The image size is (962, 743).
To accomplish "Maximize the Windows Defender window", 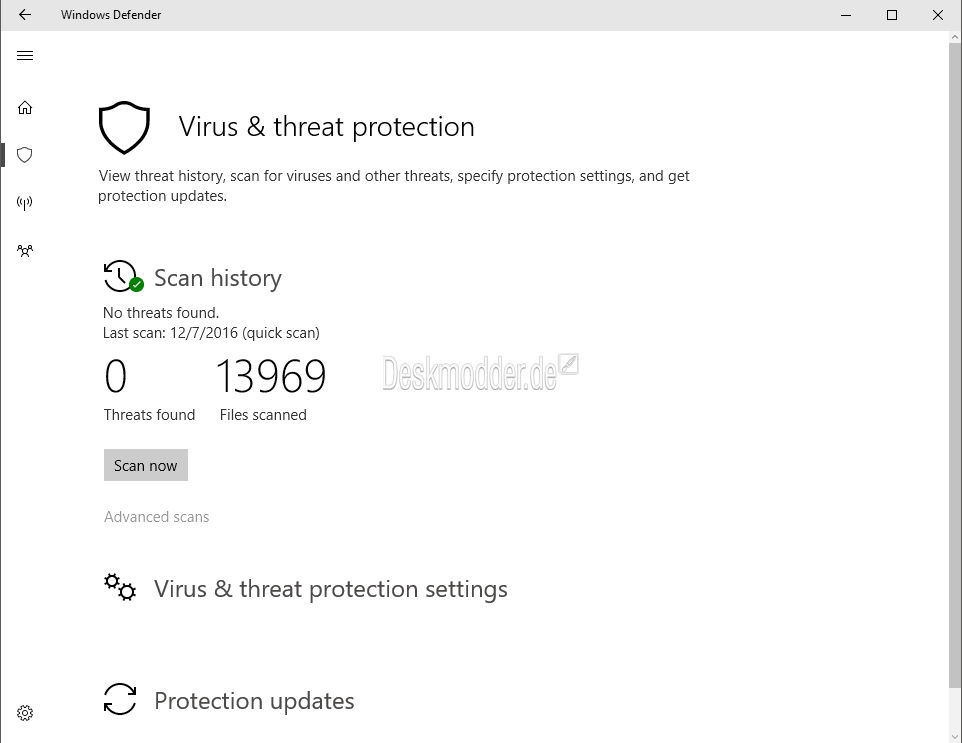I will coord(892,15).
